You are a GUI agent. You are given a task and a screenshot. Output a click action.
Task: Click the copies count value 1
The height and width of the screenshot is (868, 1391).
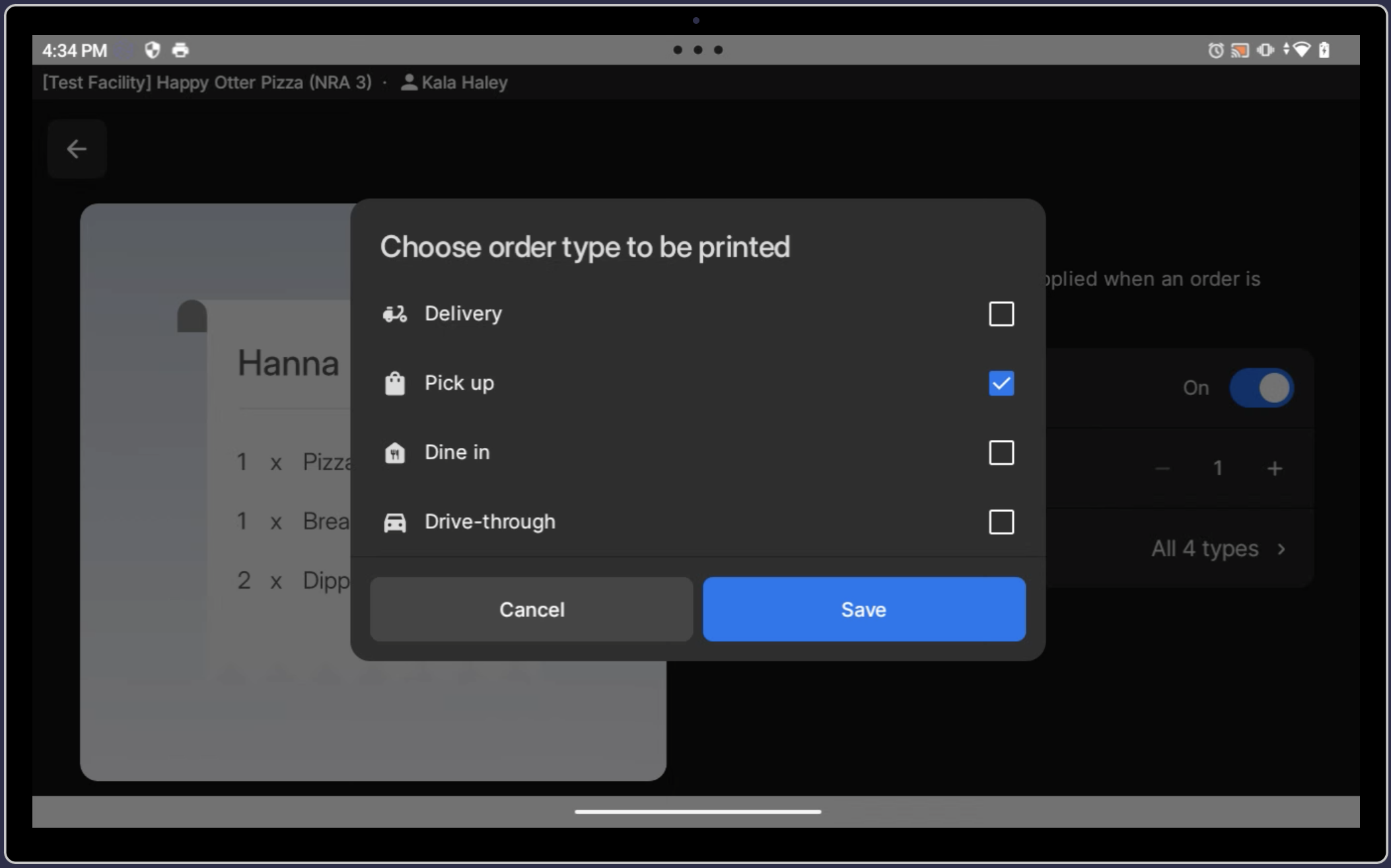tap(1218, 468)
